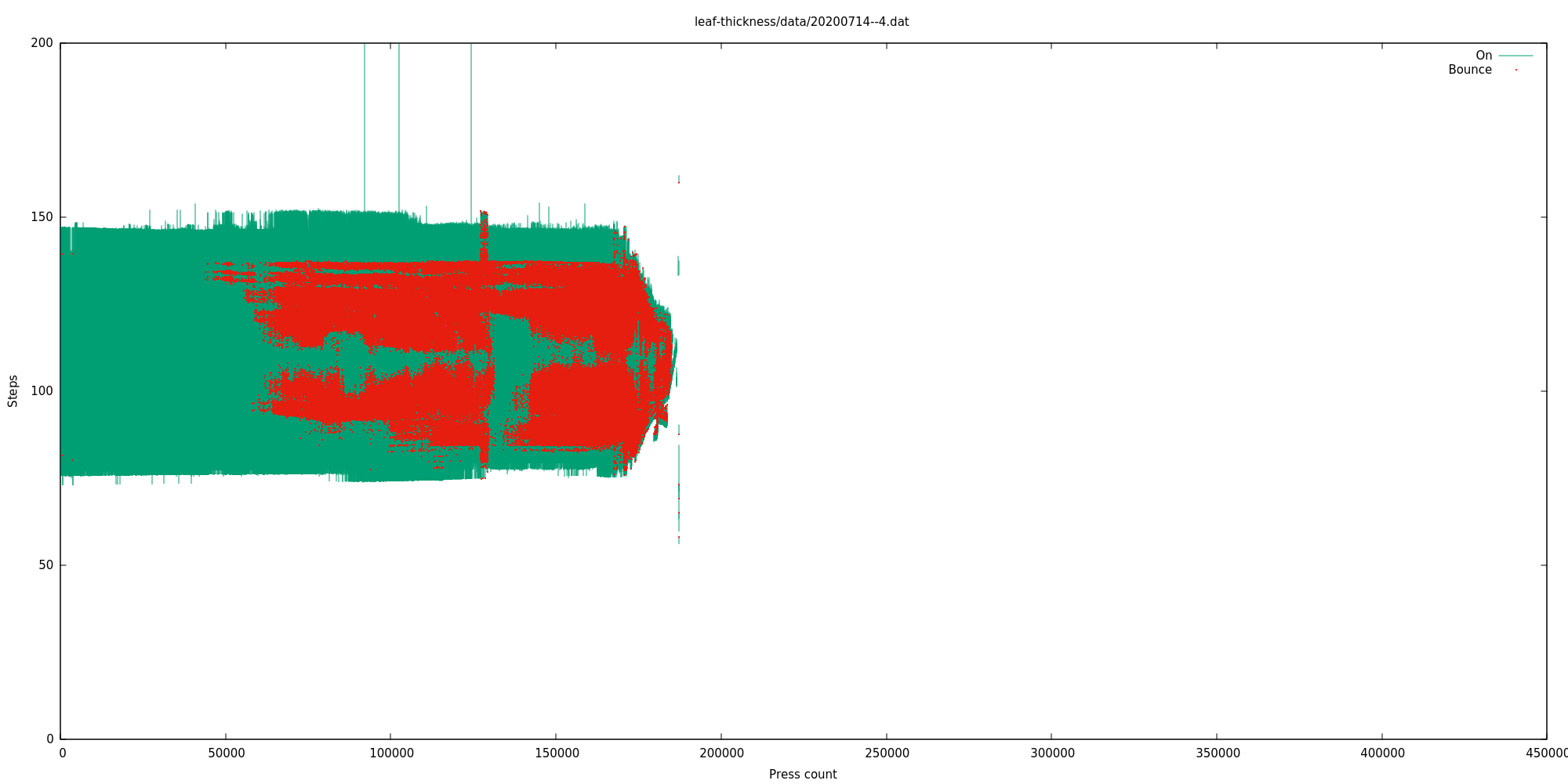Click the 150 tick label on y-axis
Image resolution: width=1568 pixels, height=784 pixels.
(42, 217)
